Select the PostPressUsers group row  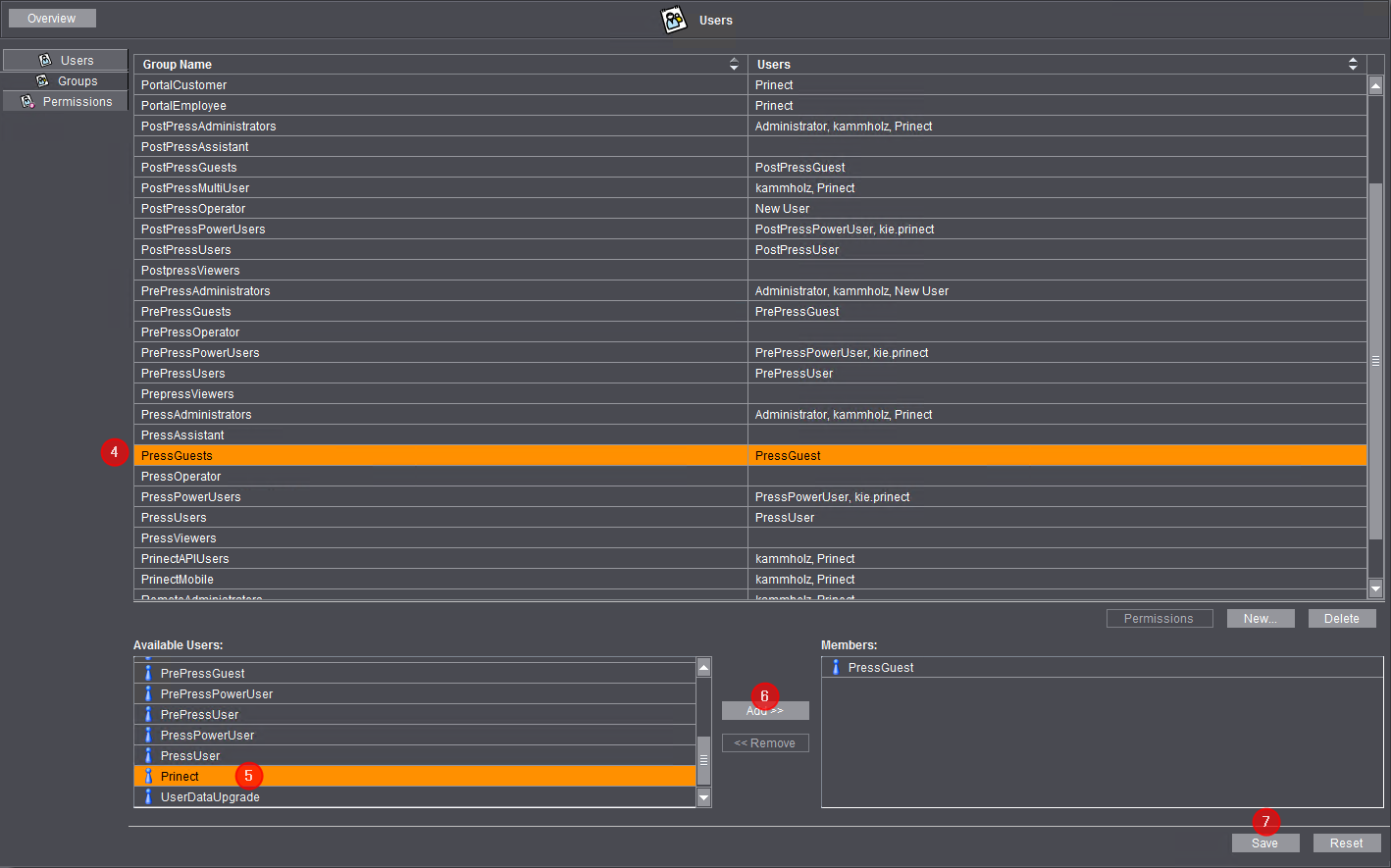click(750, 249)
